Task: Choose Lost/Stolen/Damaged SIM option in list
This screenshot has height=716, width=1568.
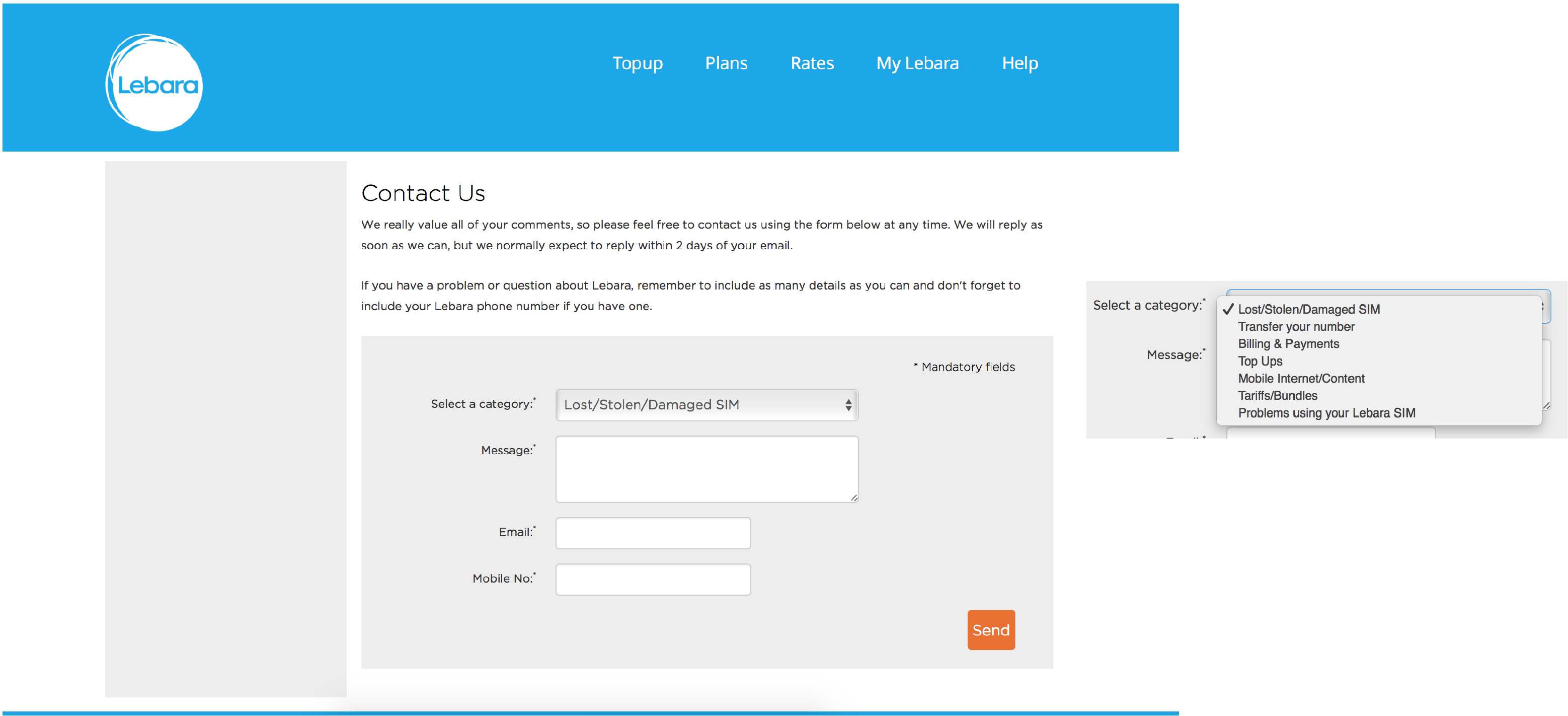Action: click(x=1309, y=309)
